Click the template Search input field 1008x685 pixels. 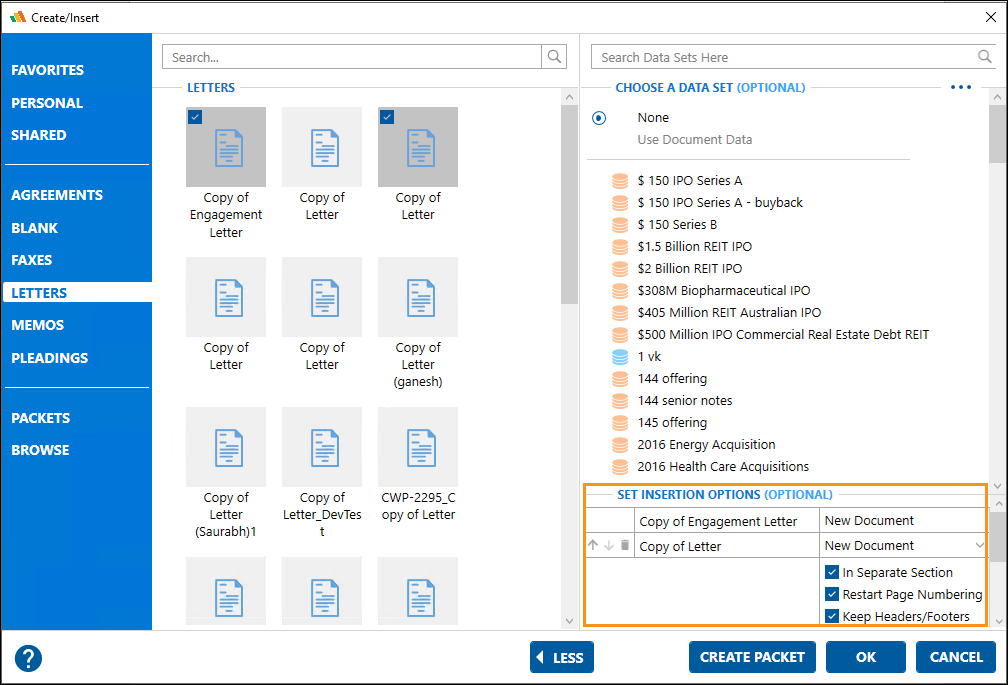(352, 57)
